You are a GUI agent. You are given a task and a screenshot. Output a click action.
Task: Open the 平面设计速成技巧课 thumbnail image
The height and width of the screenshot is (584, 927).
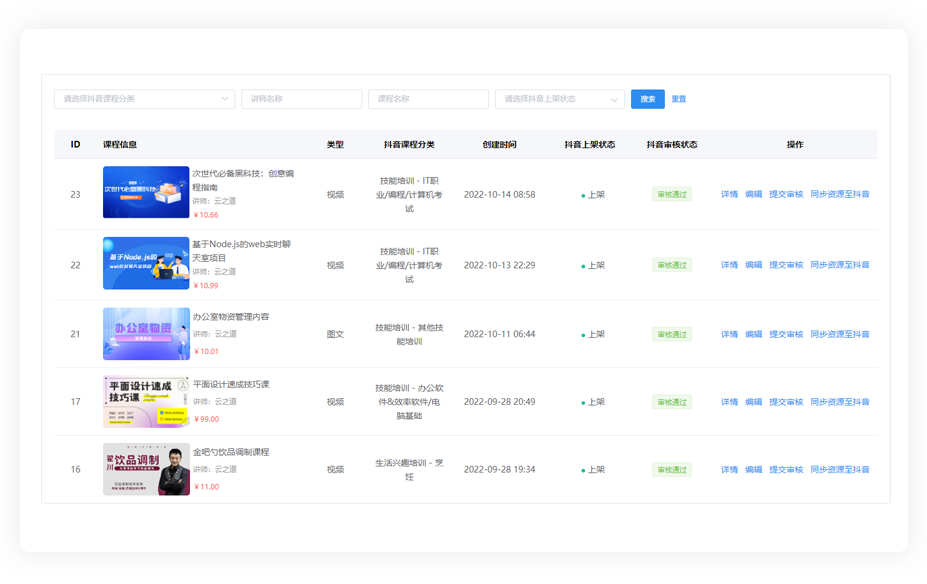coord(146,401)
